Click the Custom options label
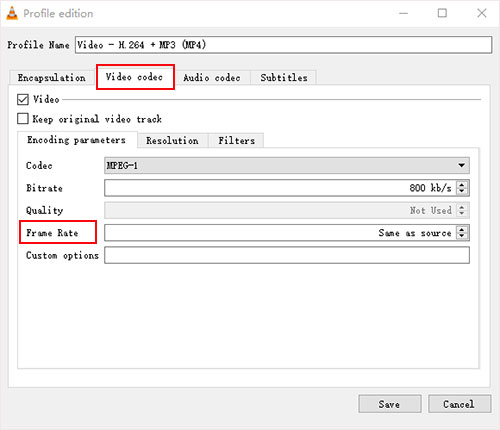The width and height of the screenshot is (500, 430). [x=62, y=255]
